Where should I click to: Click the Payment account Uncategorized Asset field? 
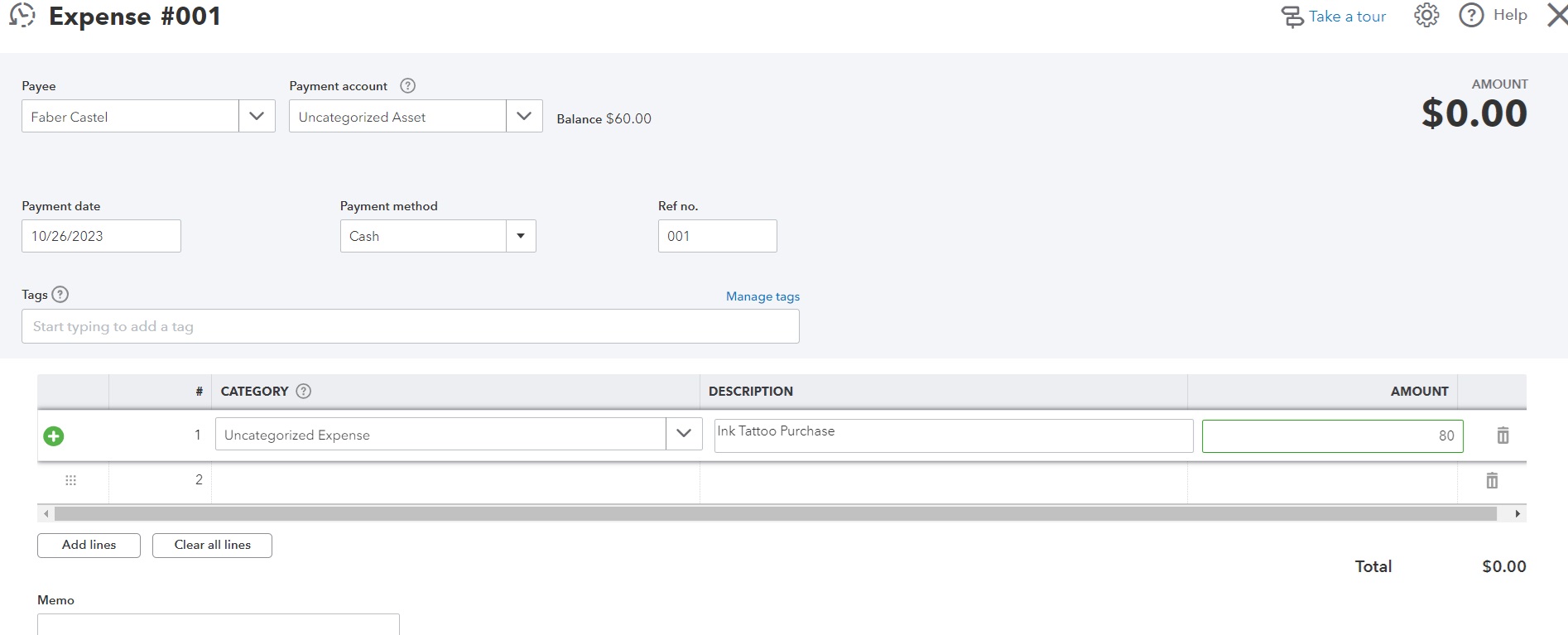(397, 116)
